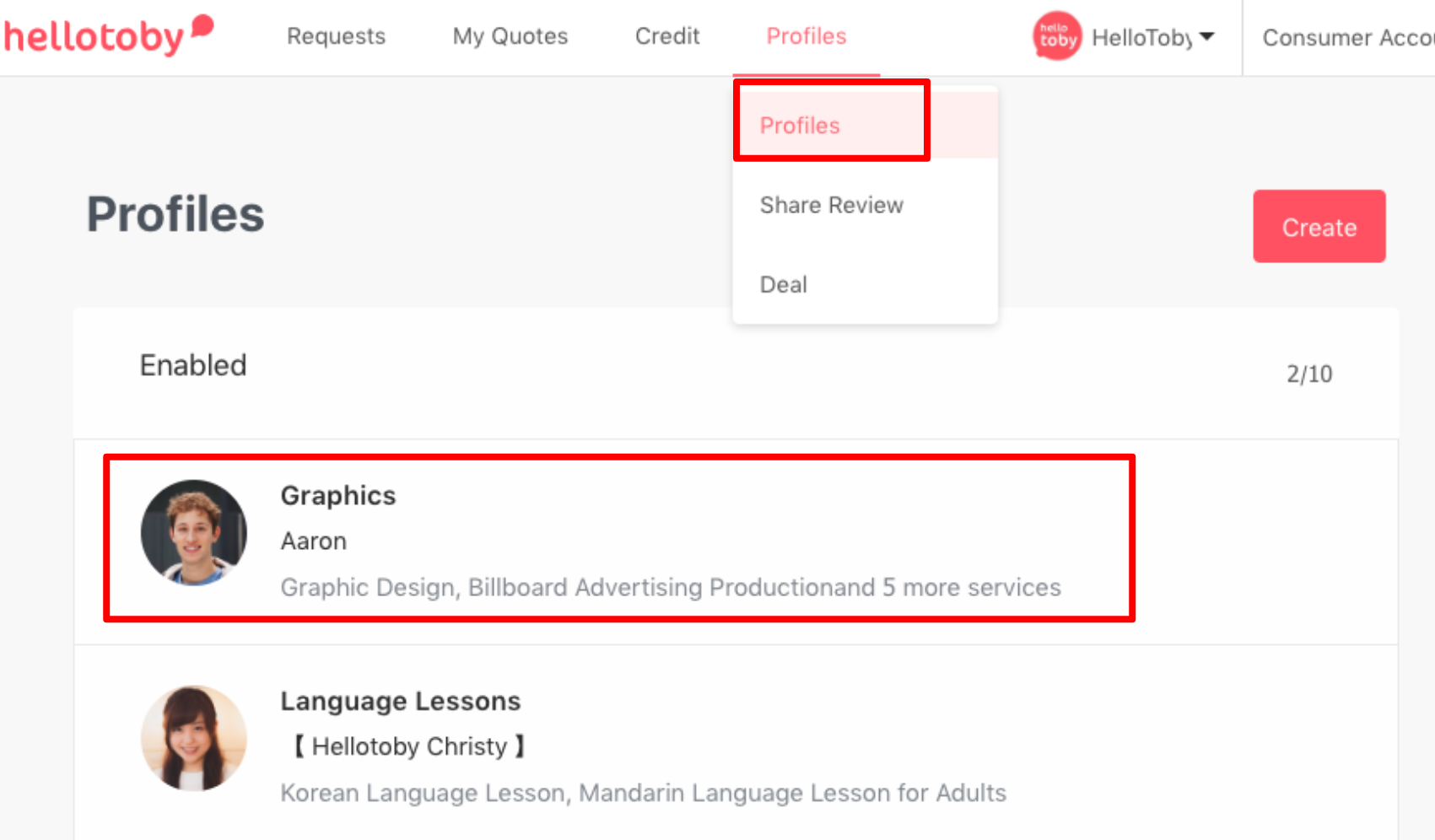This screenshot has width=1435, height=840.
Task: Open the Language Lessons profile title
Action: pyautogui.click(x=401, y=701)
